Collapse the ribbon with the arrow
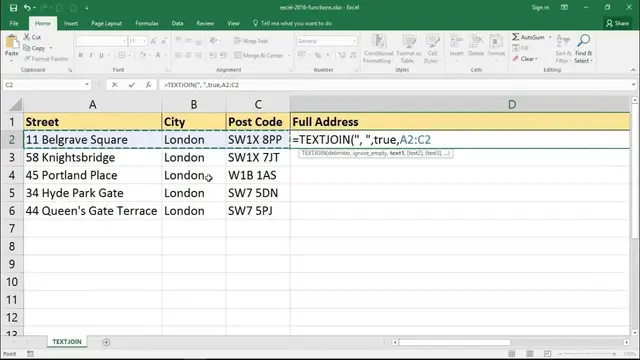The image size is (640, 360). tap(633, 70)
